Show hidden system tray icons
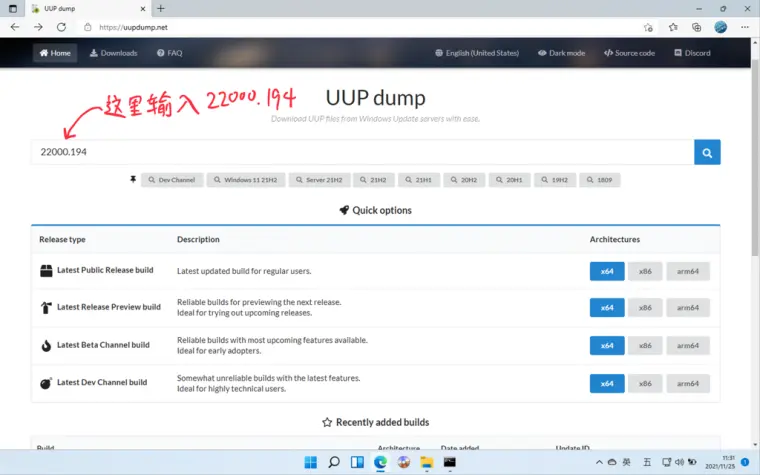Image resolution: width=760 pixels, height=475 pixels. (x=599, y=462)
